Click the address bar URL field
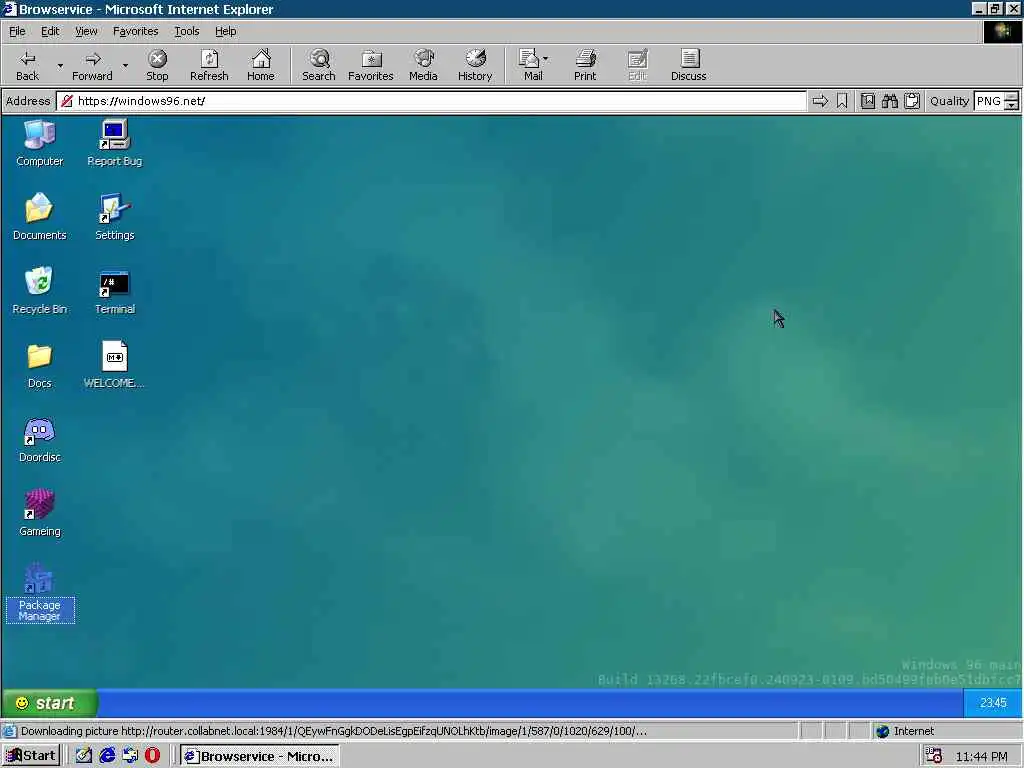Screen dimensions: 1024x768 tap(431, 101)
